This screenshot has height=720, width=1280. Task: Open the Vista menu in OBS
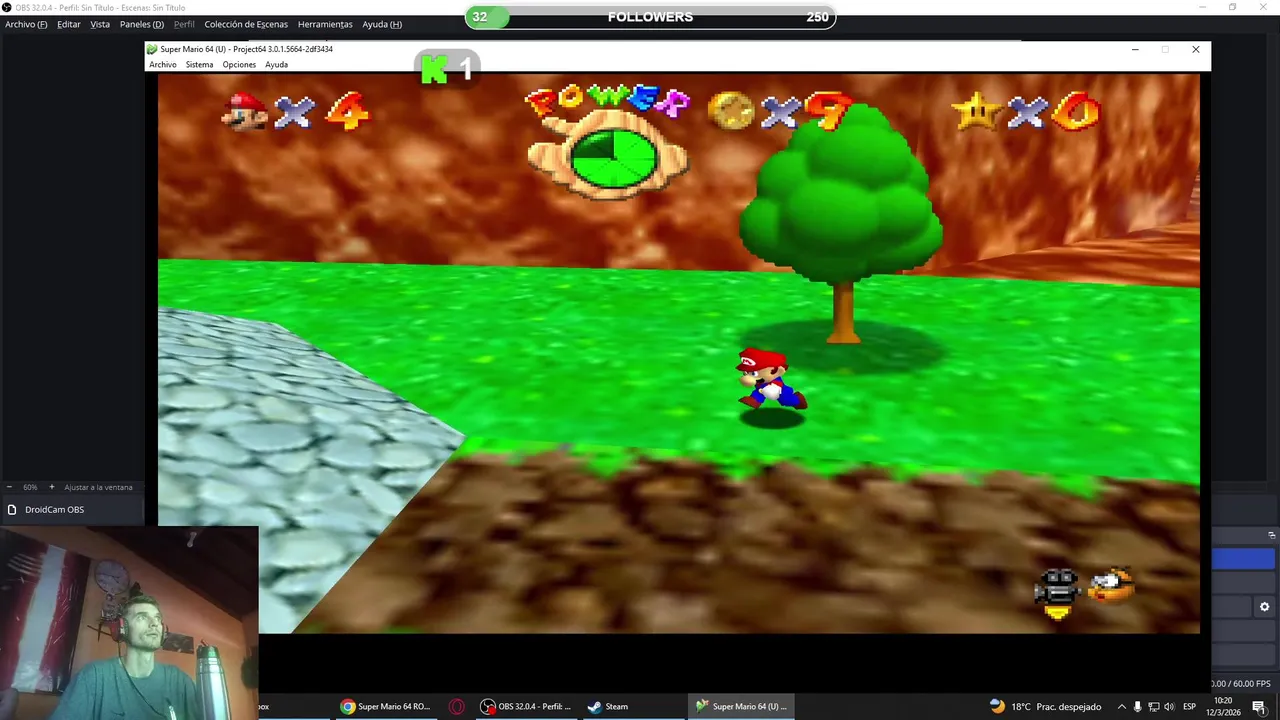(x=100, y=24)
